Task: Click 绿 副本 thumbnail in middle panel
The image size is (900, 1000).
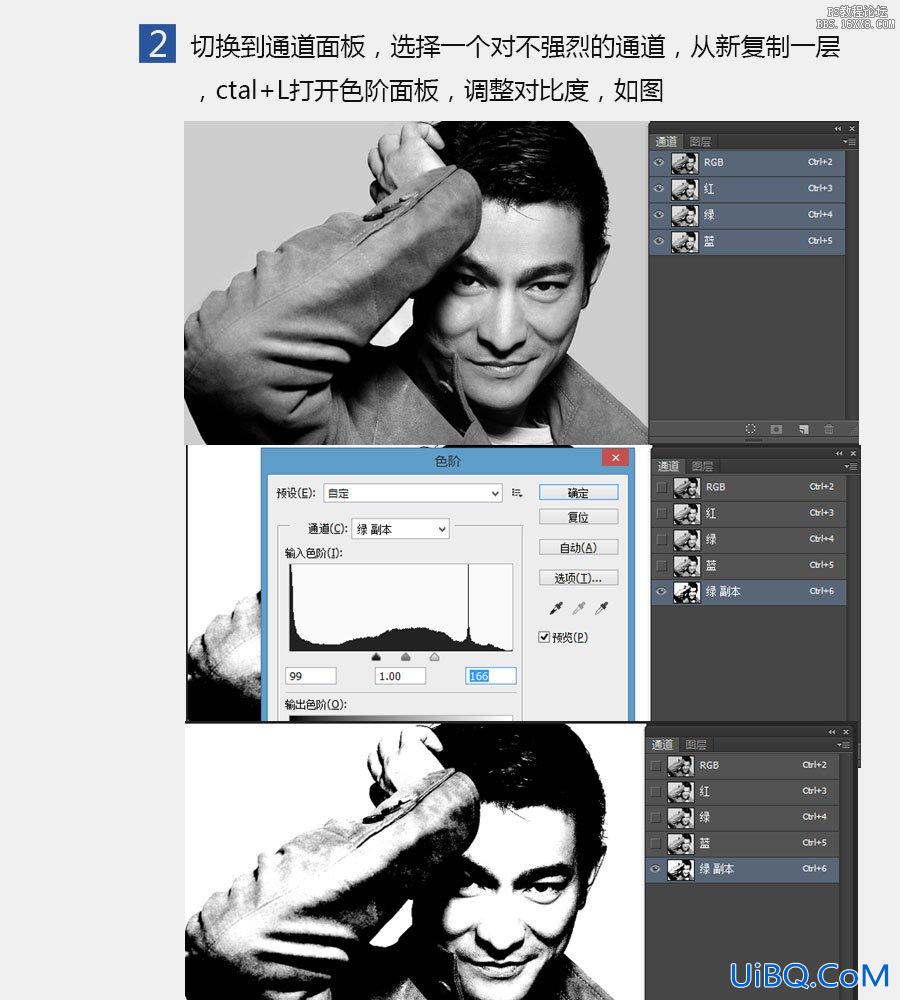Action: click(687, 592)
